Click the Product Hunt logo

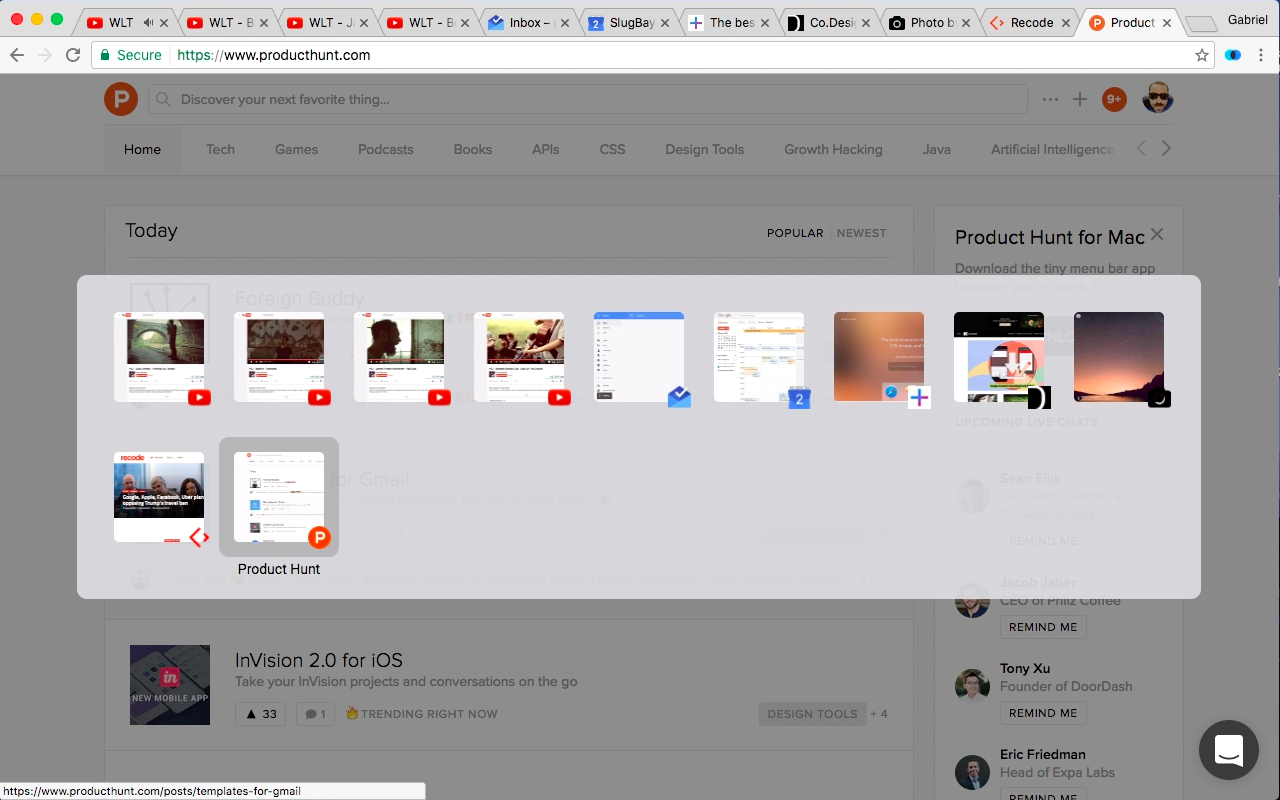coord(121,99)
